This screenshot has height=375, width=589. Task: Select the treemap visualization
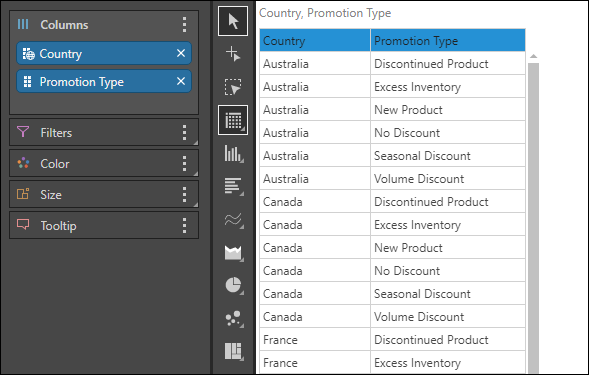[233, 351]
